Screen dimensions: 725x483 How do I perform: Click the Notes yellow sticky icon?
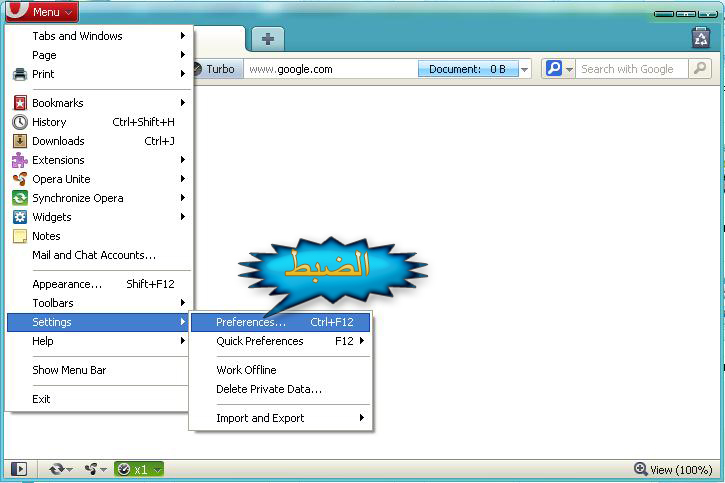click(x=20, y=236)
